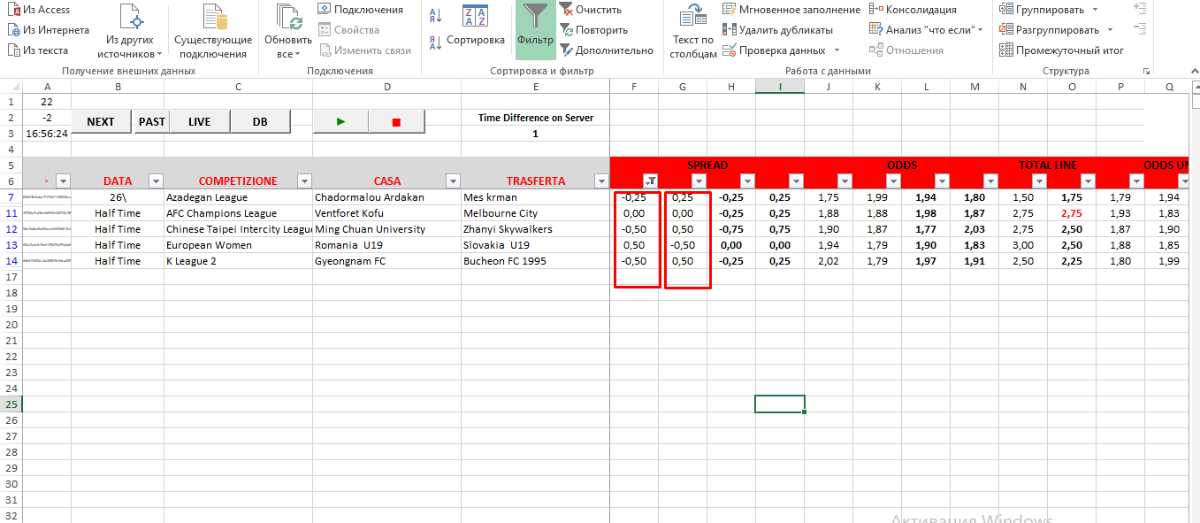Click the sort Z to A descending icon

436,42
